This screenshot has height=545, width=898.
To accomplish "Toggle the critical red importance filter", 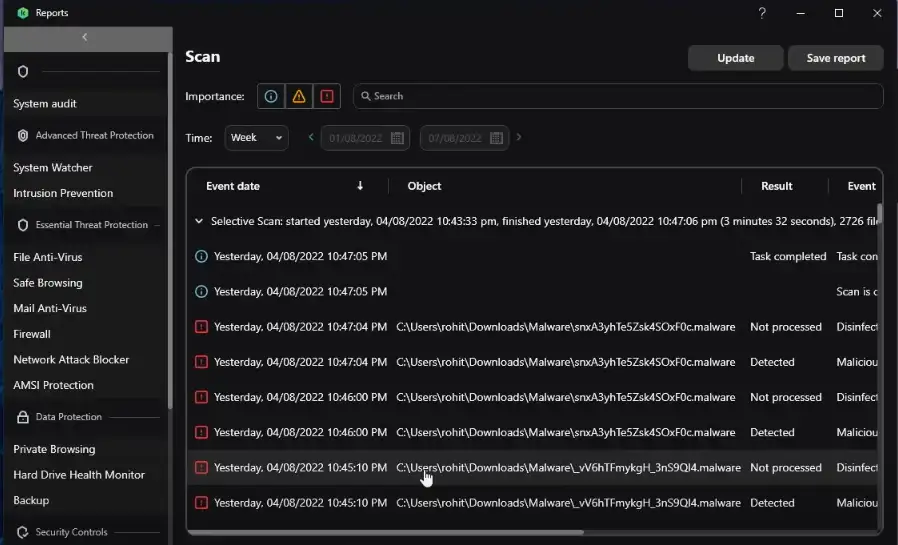I will tap(327, 96).
